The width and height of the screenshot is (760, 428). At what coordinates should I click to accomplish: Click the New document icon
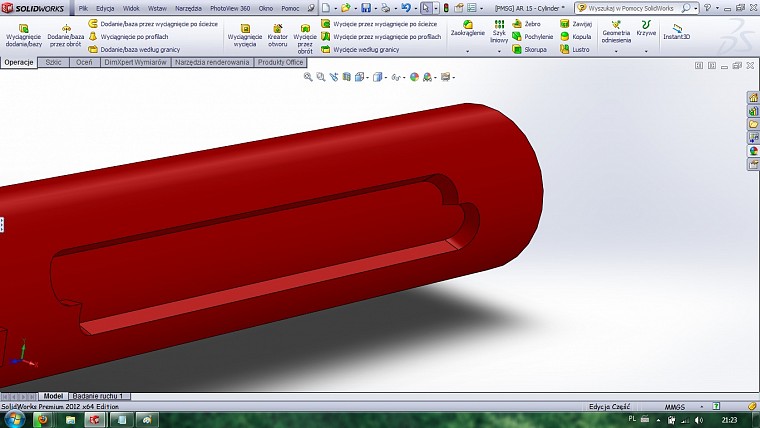point(326,8)
